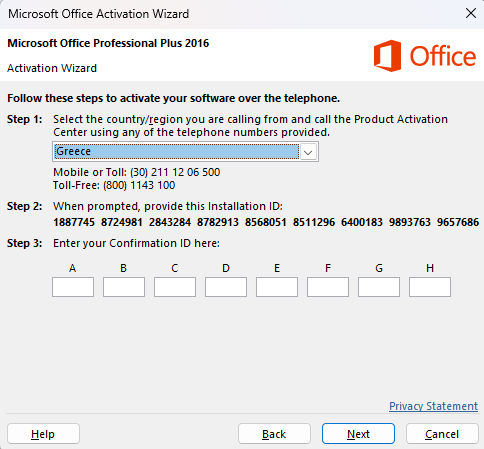The height and width of the screenshot is (449, 484).
Task: Focus Confirmation ID field C
Action: [175, 287]
